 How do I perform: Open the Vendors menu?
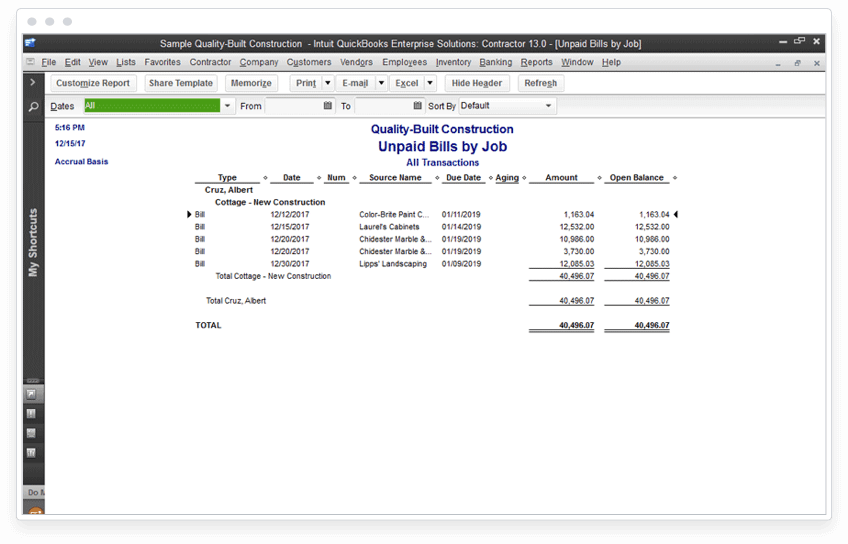[356, 62]
